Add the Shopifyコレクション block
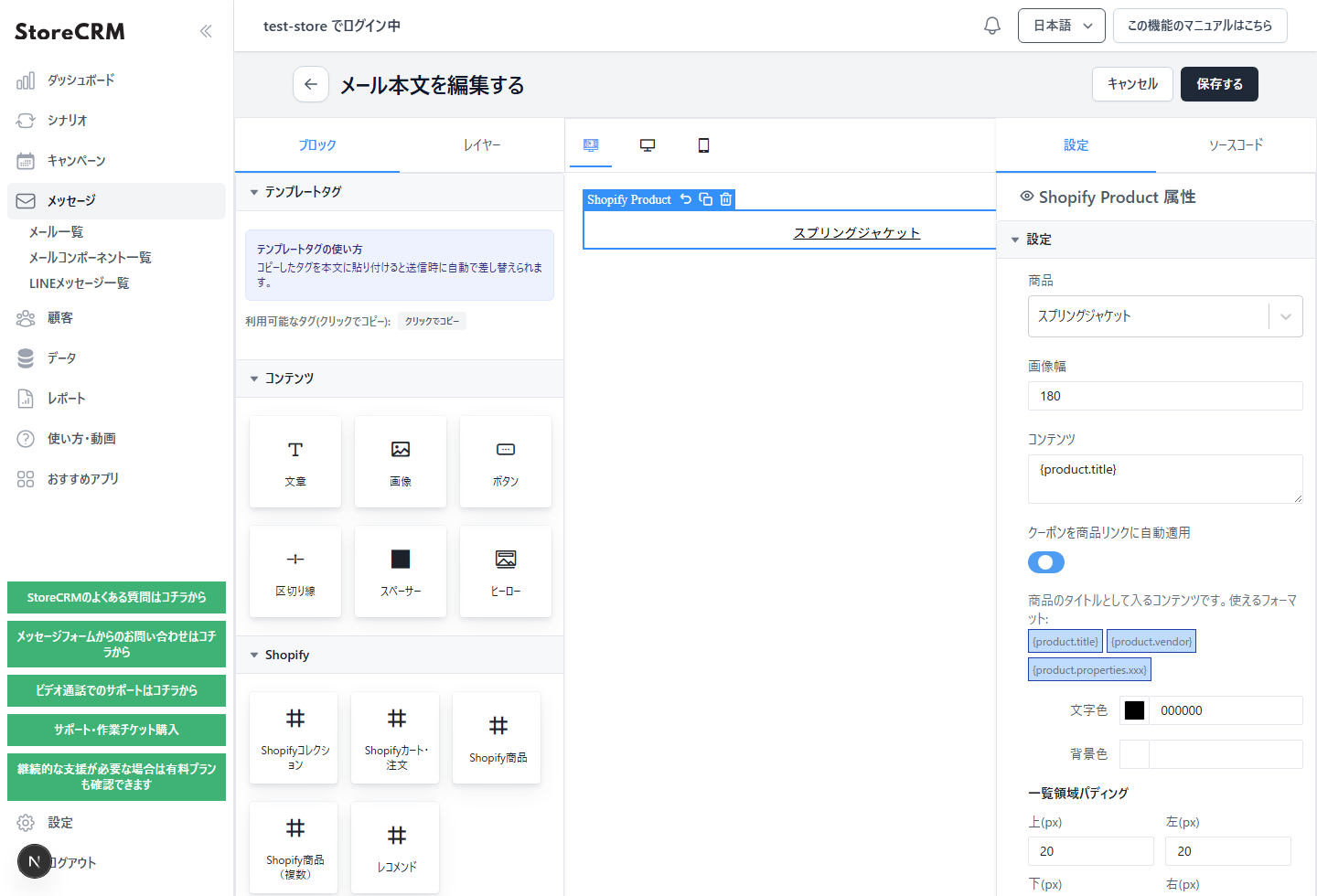The width and height of the screenshot is (1317, 896). (294, 738)
